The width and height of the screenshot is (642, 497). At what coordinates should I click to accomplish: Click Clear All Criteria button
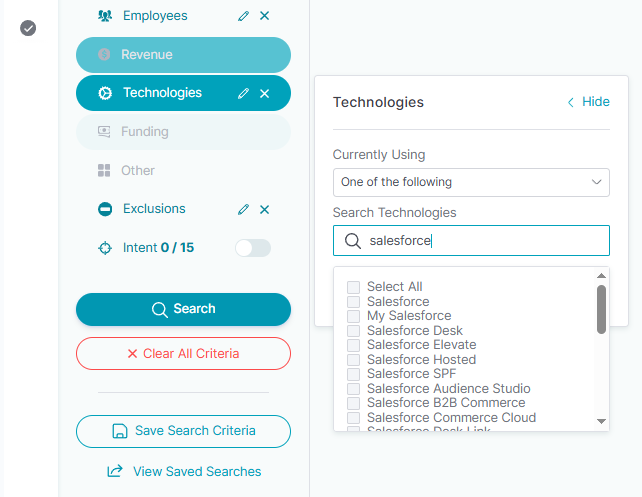[183, 353]
